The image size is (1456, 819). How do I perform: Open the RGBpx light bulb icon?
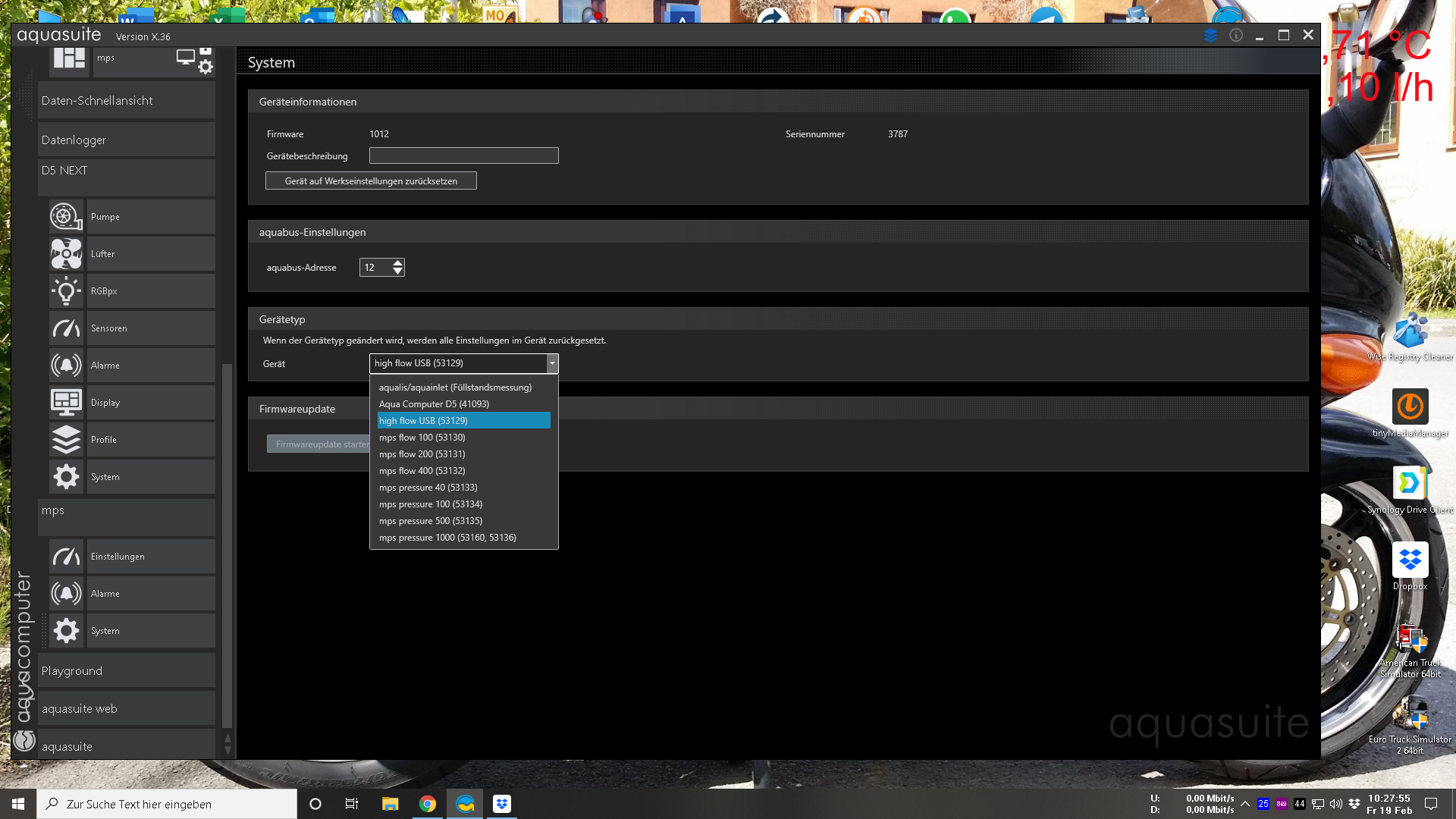point(66,291)
